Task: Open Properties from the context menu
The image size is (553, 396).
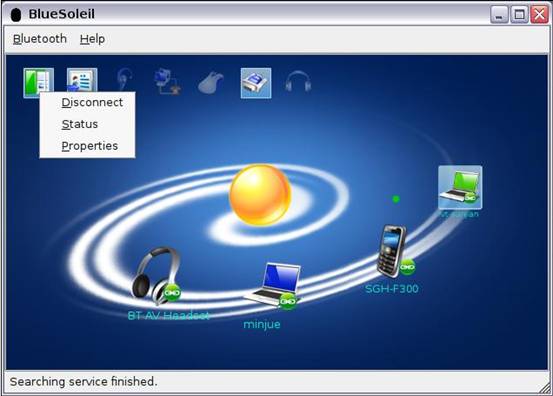Action: [x=90, y=146]
